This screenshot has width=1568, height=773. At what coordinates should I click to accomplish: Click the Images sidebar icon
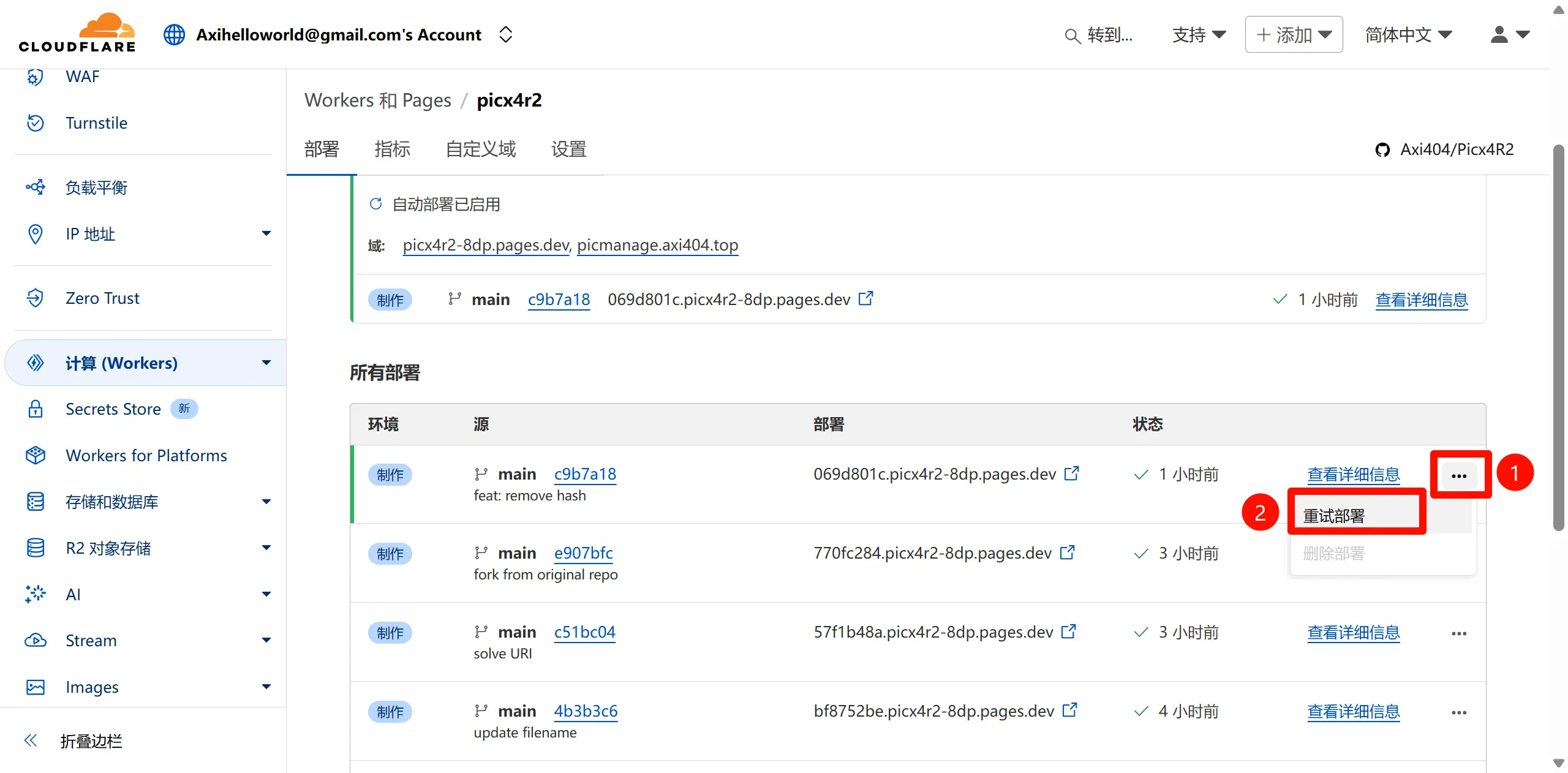click(x=36, y=687)
